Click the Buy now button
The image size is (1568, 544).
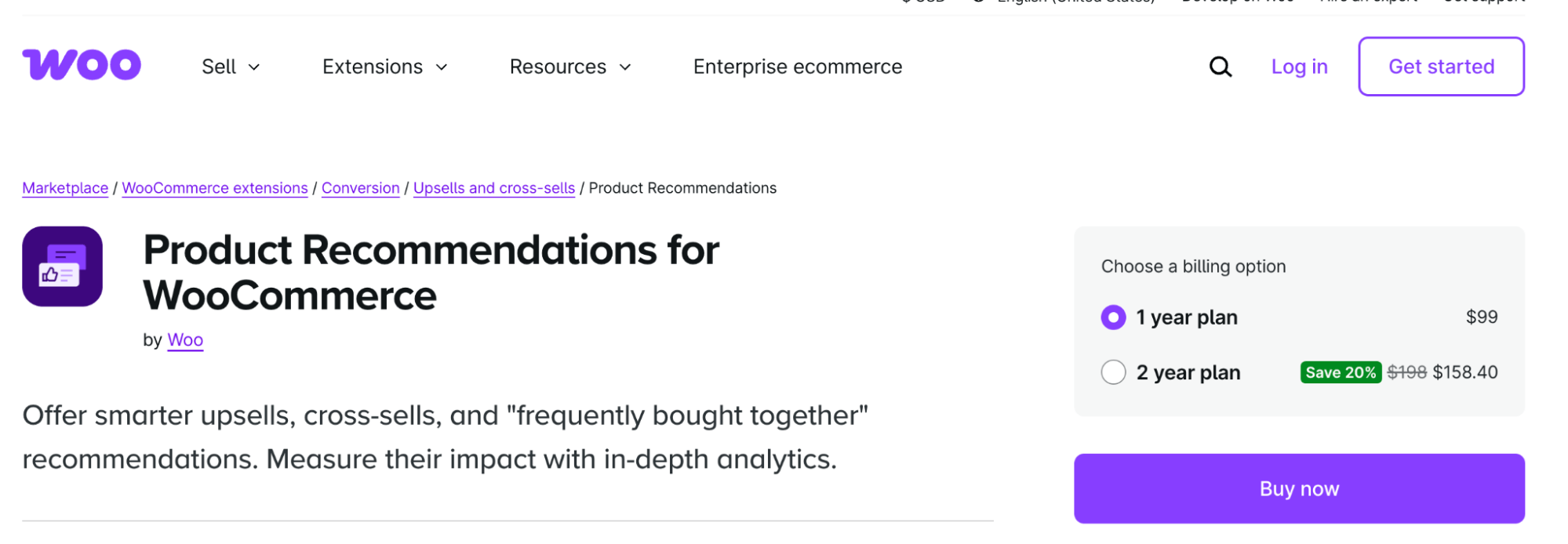[x=1299, y=488]
